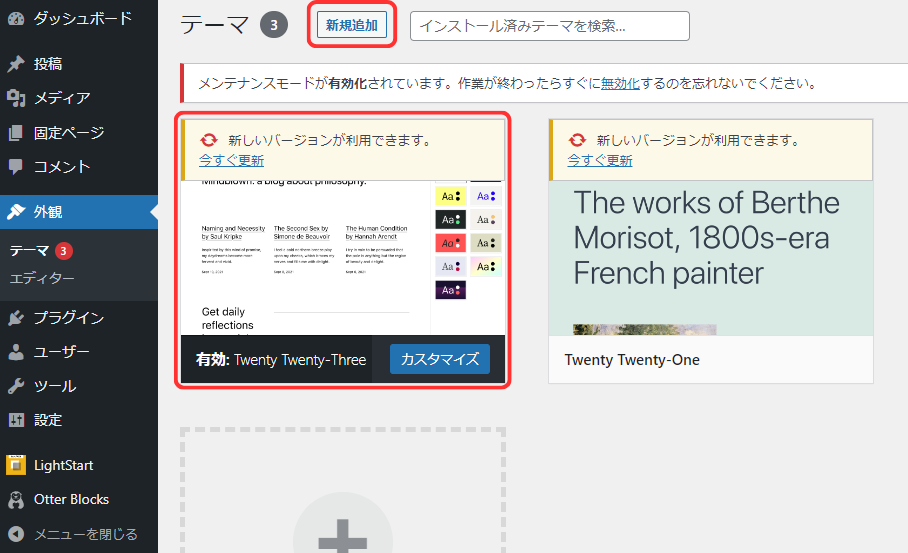The width and height of the screenshot is (908, 553).
Task: Click the theme count badge beside page title
Action: [x=274, y=25]
